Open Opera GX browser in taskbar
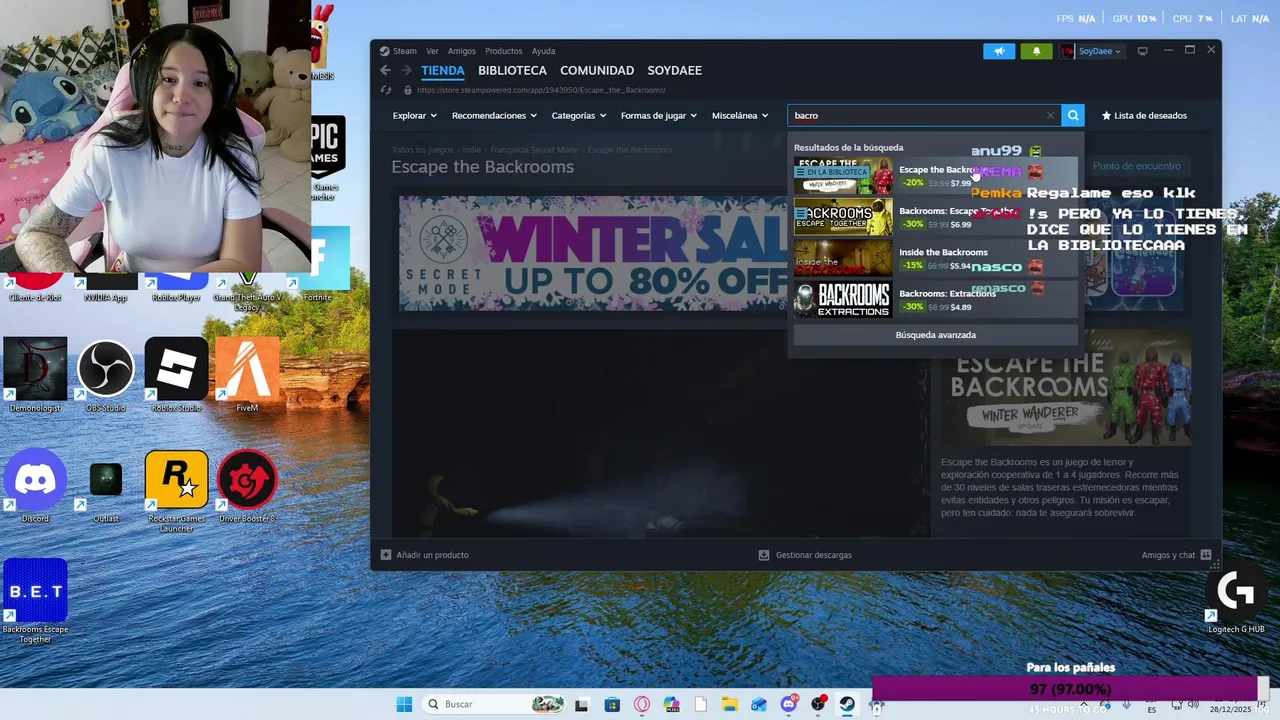Image resolution: width=1280 pixels, height=720 pixels. click(642, 704)
